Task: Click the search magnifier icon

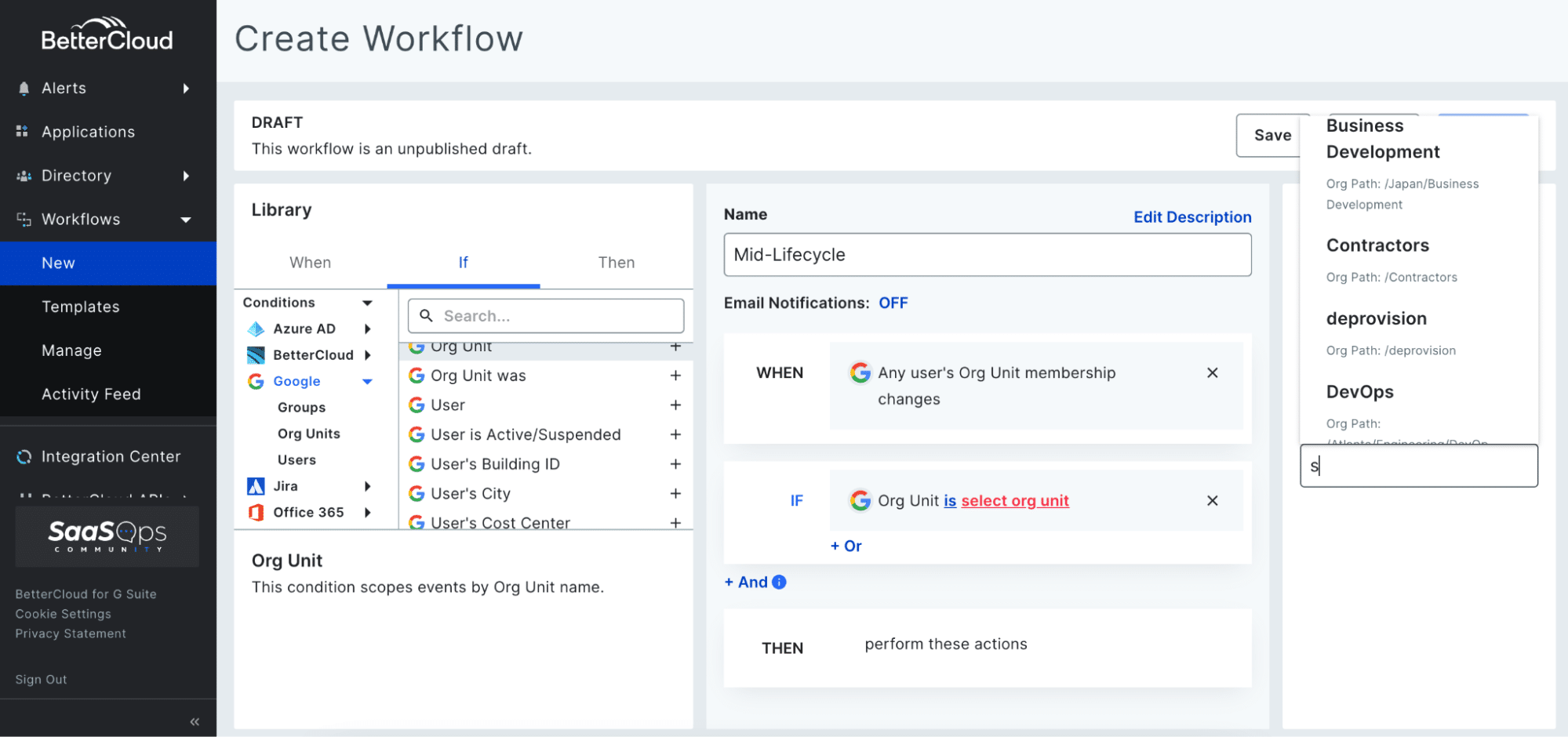Action: pos(426,316)
